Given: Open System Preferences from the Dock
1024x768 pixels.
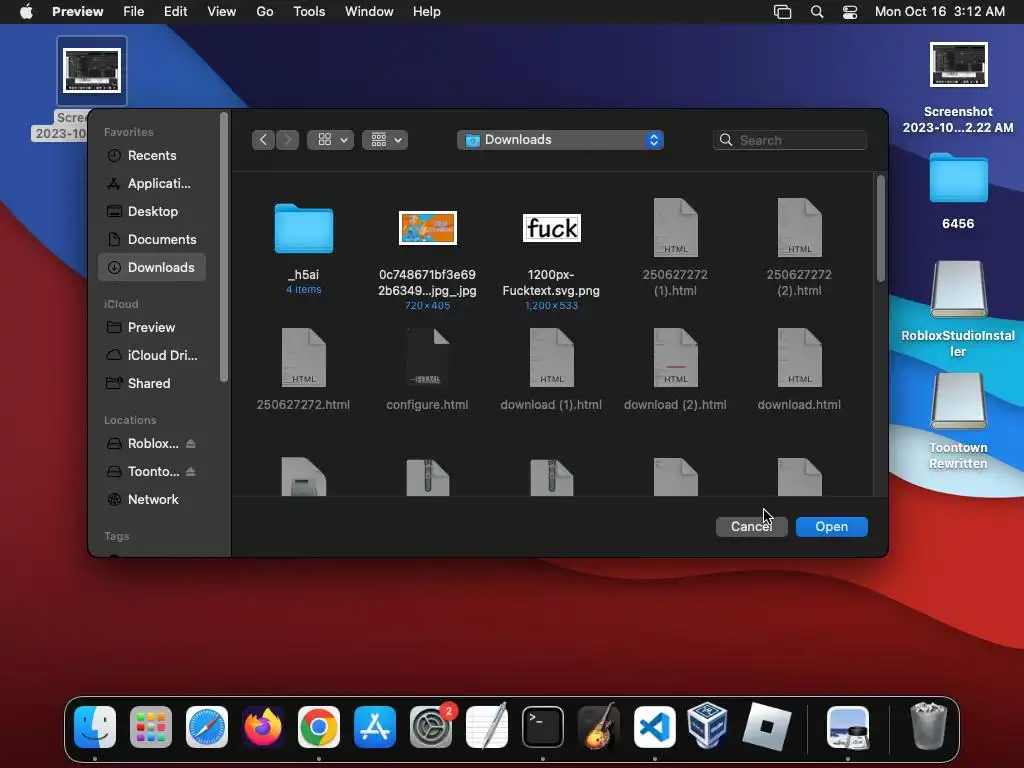Looking at the screenshot, I should click(431, 727).
